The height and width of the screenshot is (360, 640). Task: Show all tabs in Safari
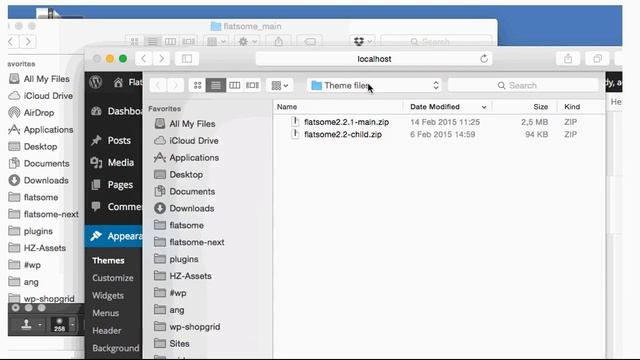[x=598, y=59]
